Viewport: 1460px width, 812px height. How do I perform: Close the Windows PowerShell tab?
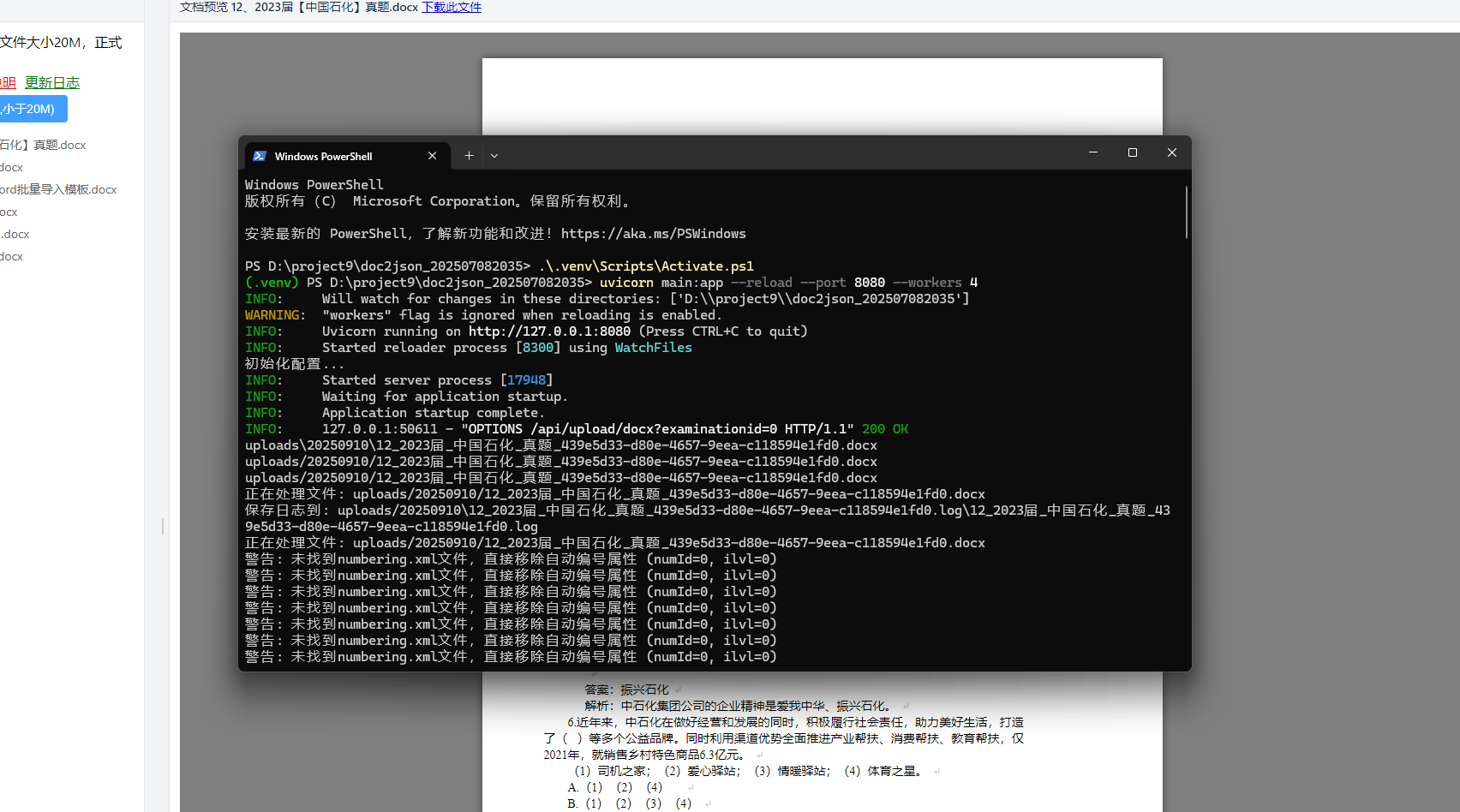pos(432,156)
